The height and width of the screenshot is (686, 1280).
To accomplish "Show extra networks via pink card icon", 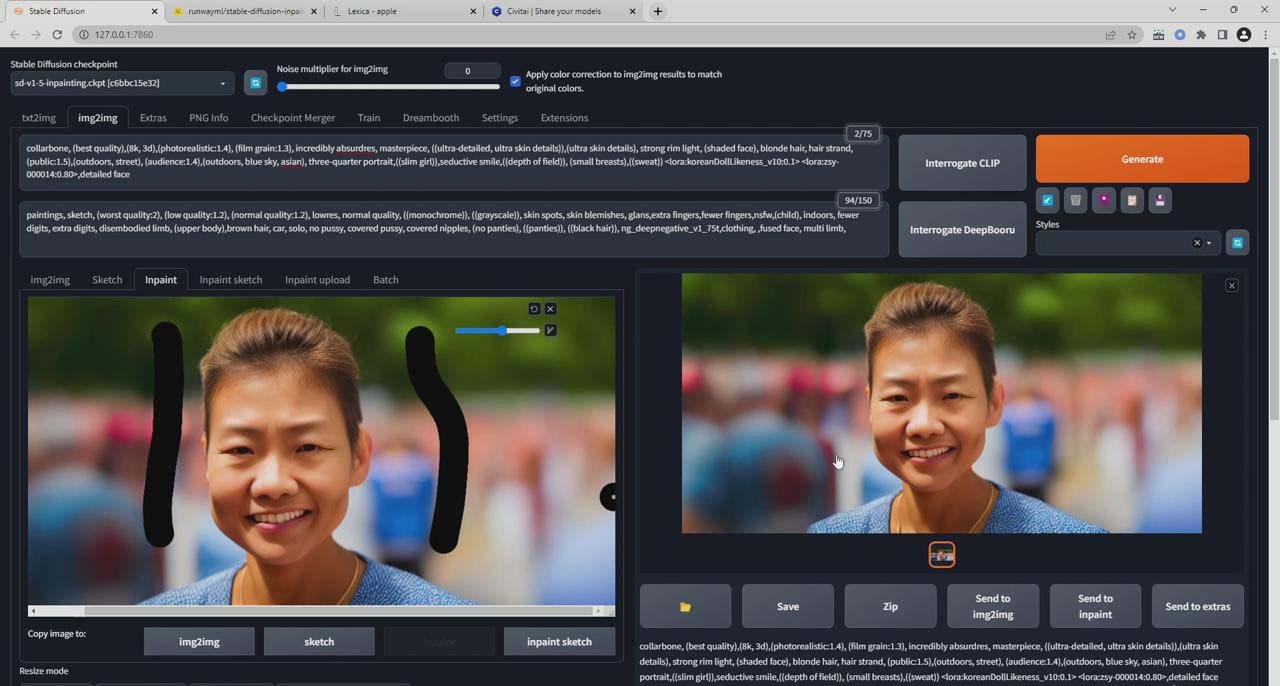I will [1104, 200].
